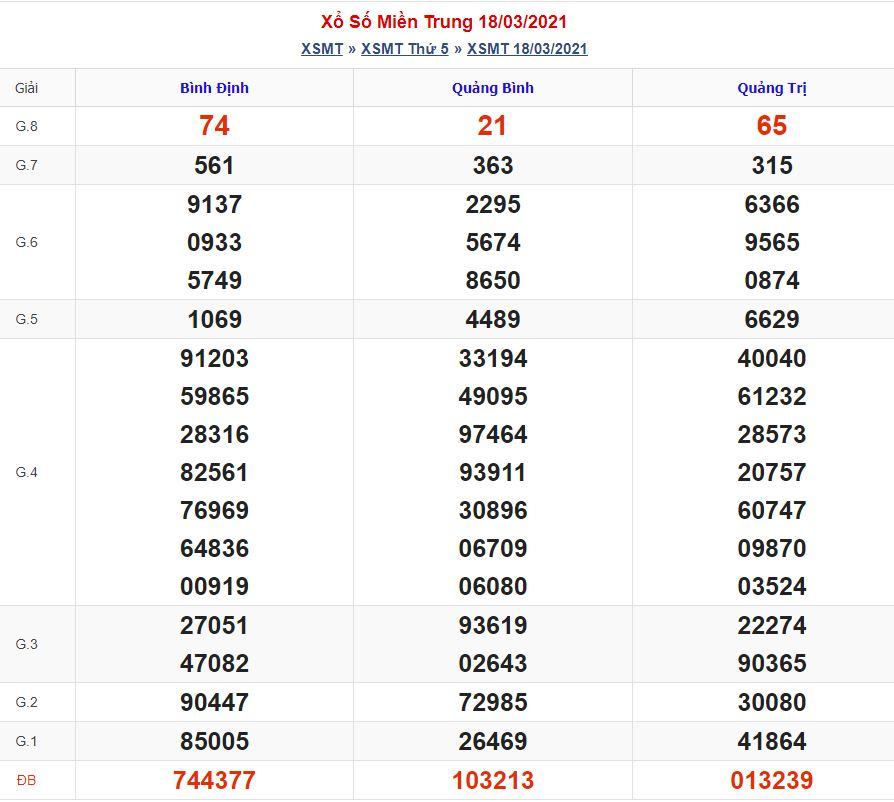Click the G.8 row label
The width and height of the screenshot is (894, 802).
26,126
